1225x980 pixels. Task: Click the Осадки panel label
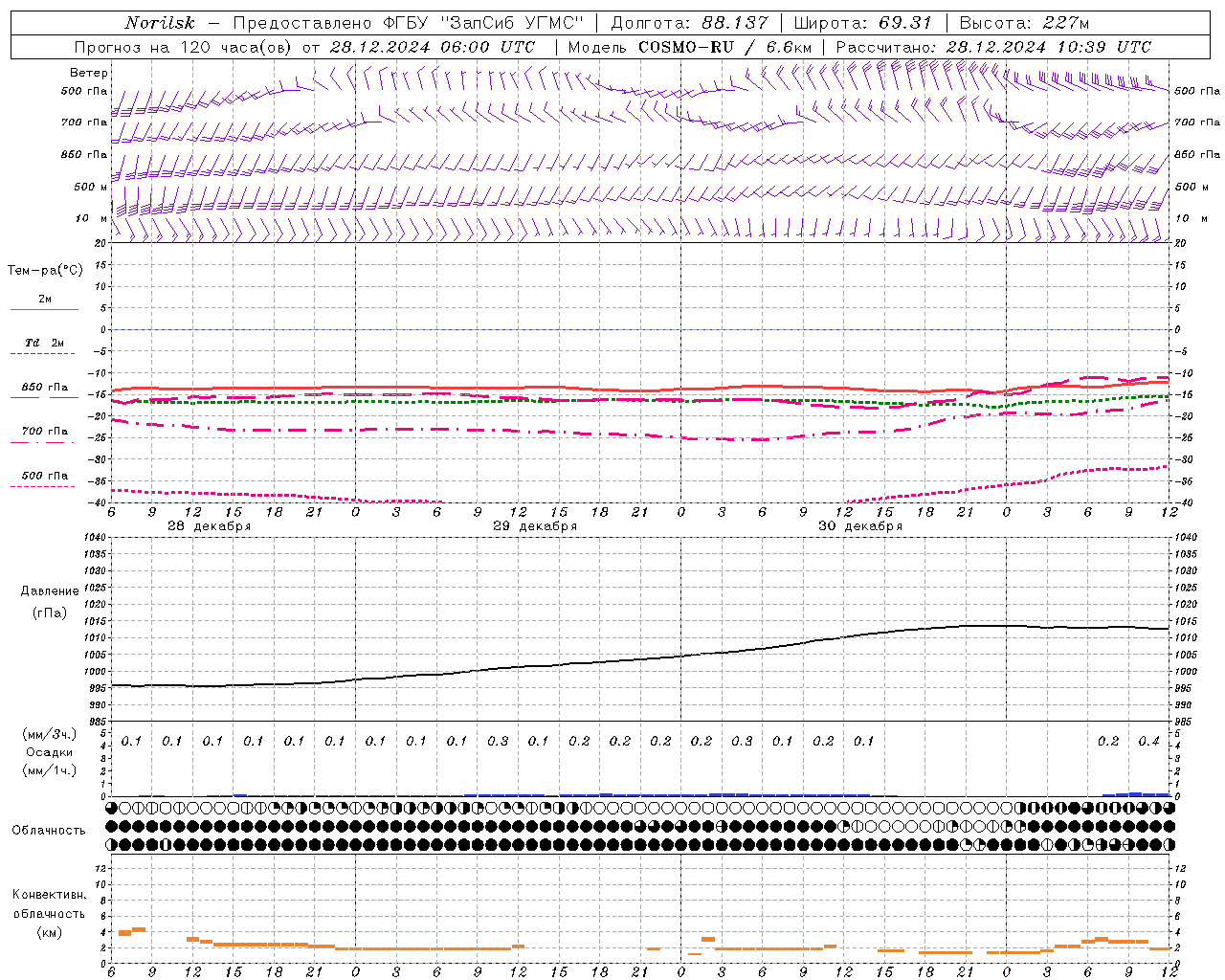coord(49,752)
